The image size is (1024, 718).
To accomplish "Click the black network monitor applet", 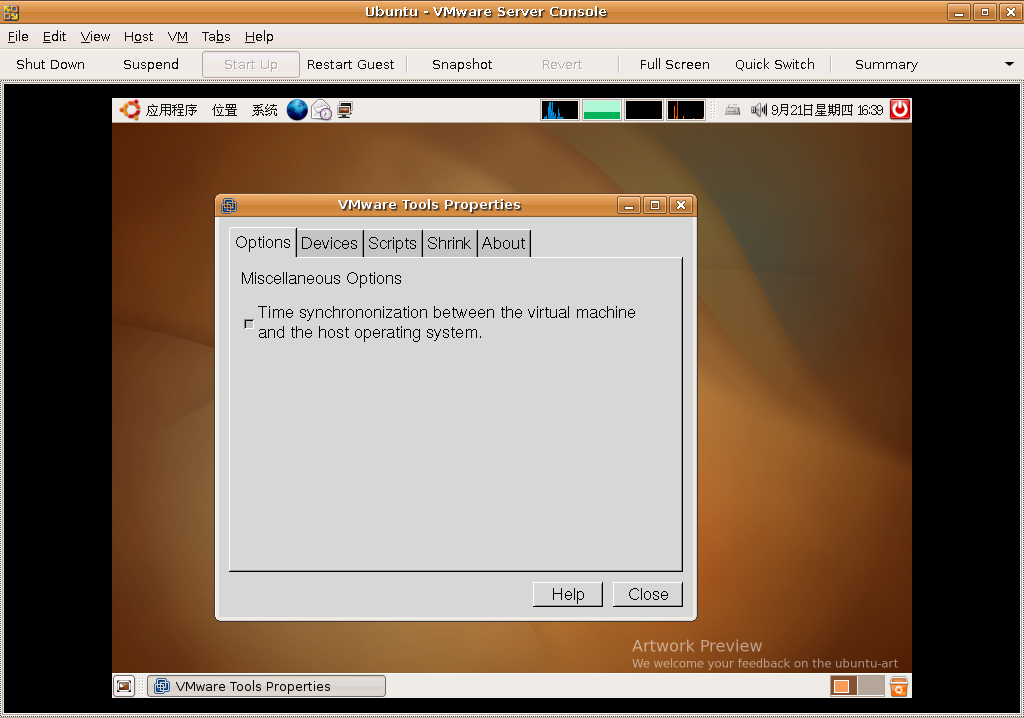I will coord(643,110).
